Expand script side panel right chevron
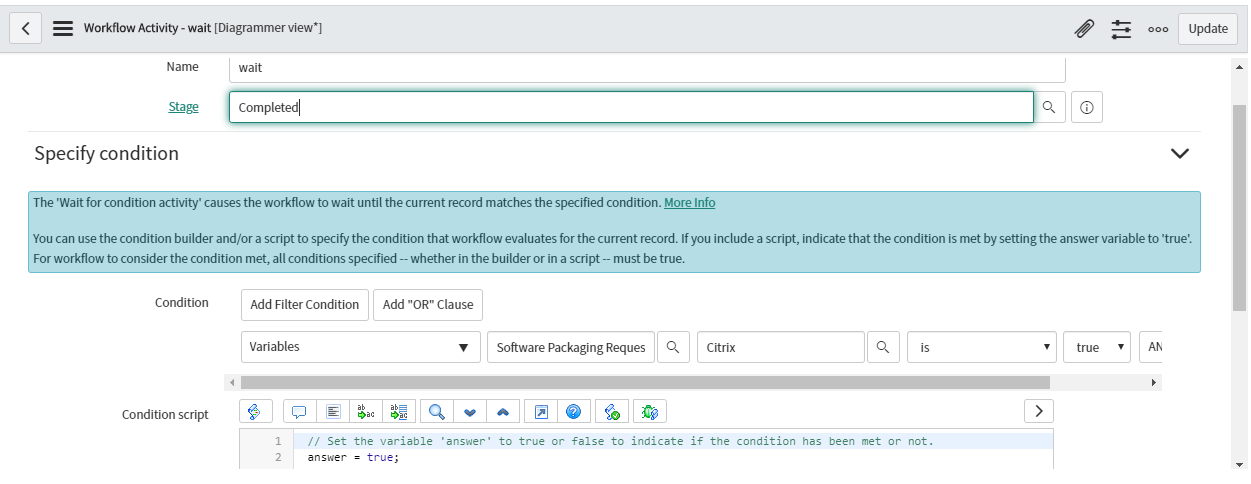This screenshot has height=484, width=1251. [1039, 410]
